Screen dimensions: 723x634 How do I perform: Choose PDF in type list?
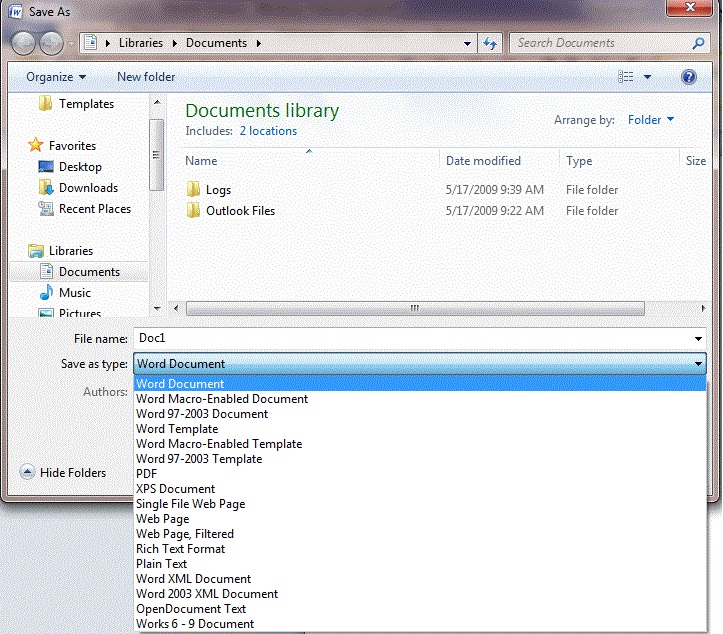[x=420, y=474]
